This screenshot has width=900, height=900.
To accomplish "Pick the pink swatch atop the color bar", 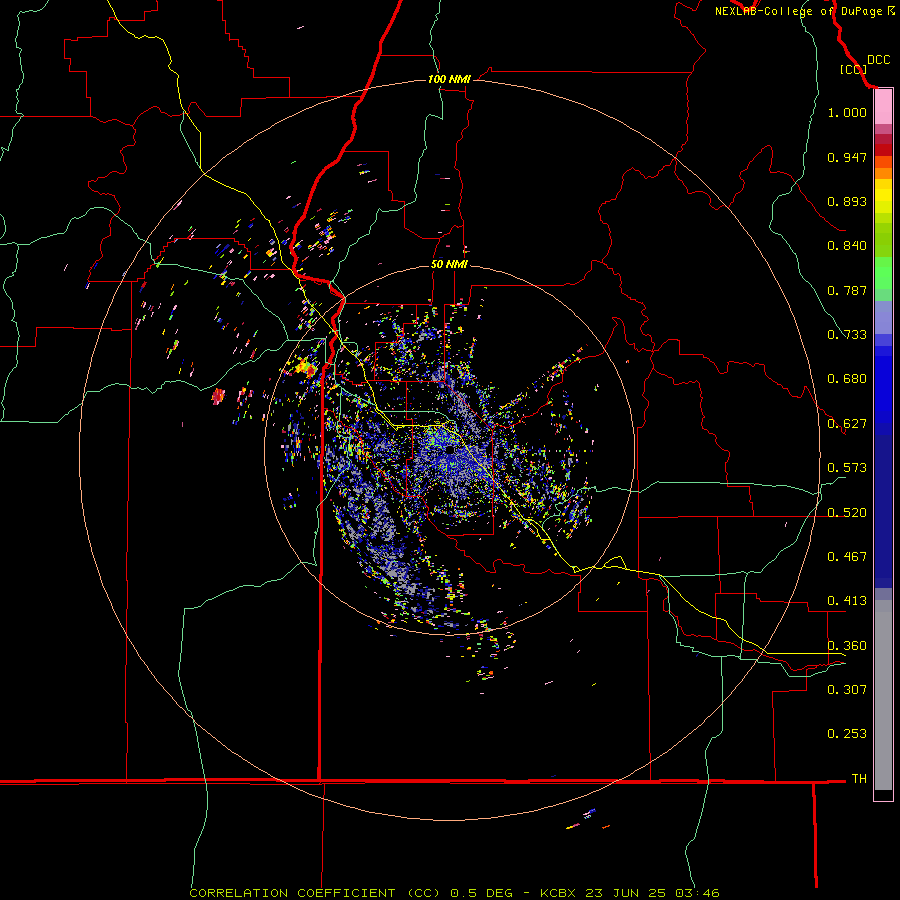I will (883, 108).
